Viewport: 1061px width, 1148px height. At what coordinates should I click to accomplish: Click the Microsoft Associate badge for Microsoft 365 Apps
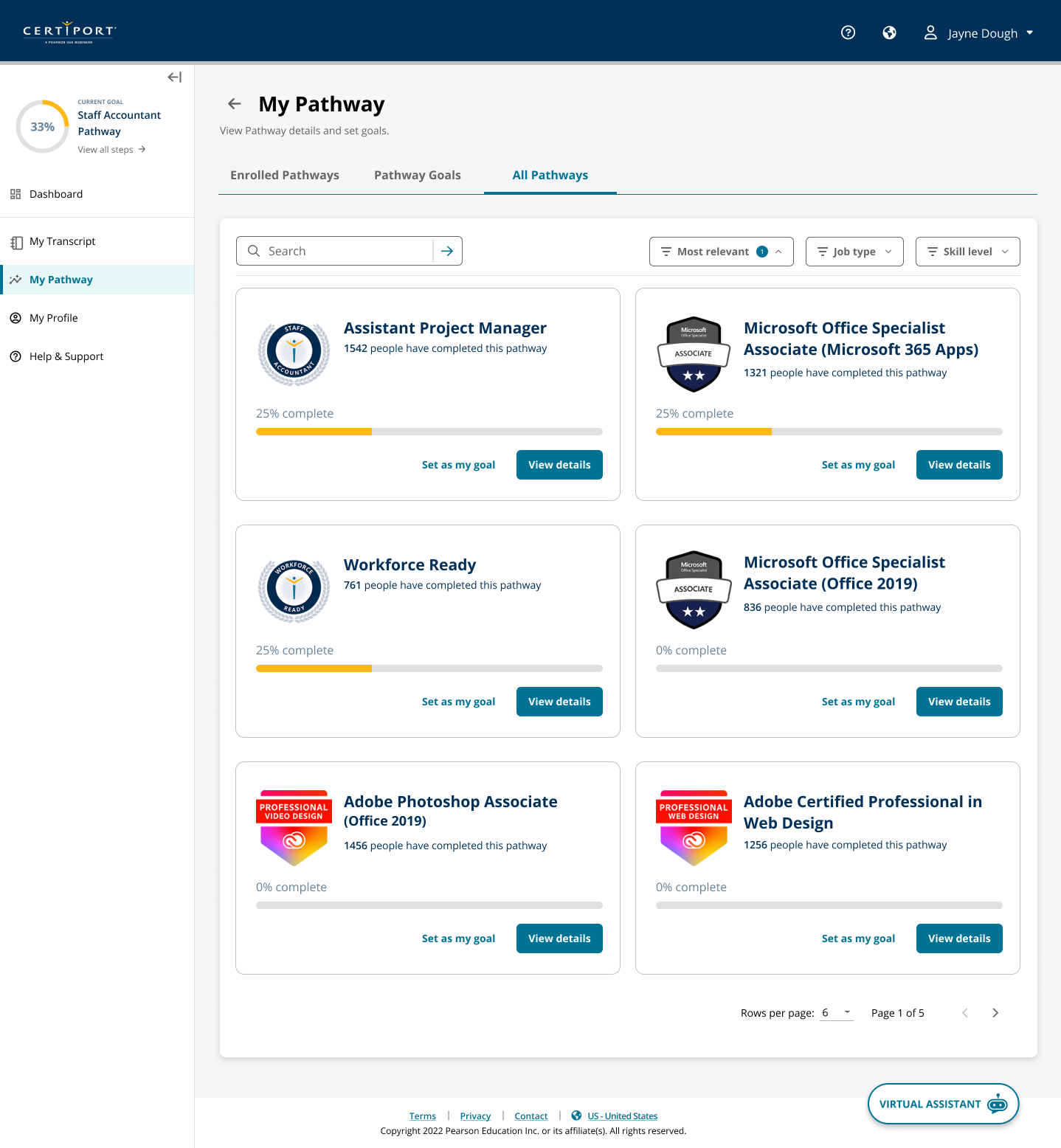click(x=694, y=354)
